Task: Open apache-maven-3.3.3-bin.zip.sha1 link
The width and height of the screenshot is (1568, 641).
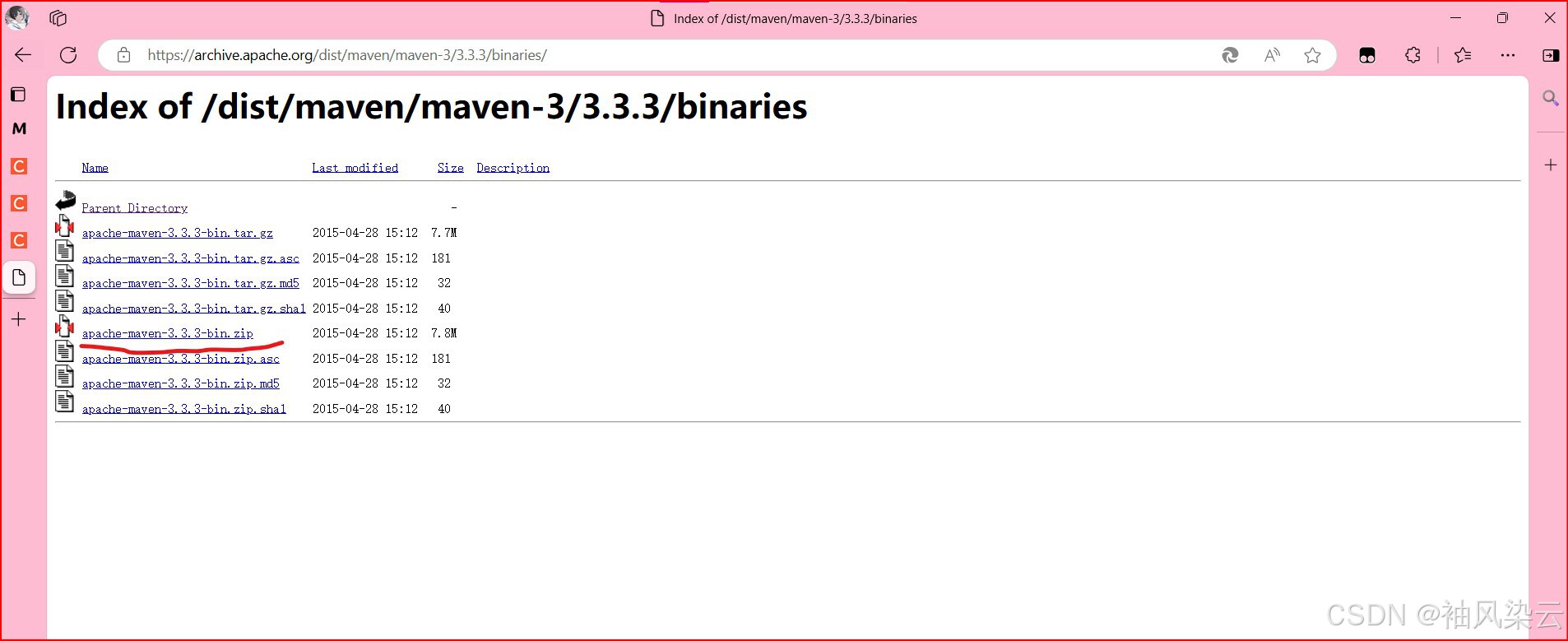Action: click(183, 409)
